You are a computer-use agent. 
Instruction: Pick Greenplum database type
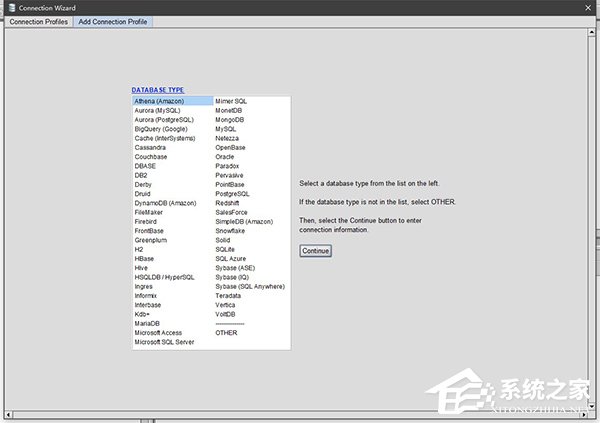coord(151,240)
